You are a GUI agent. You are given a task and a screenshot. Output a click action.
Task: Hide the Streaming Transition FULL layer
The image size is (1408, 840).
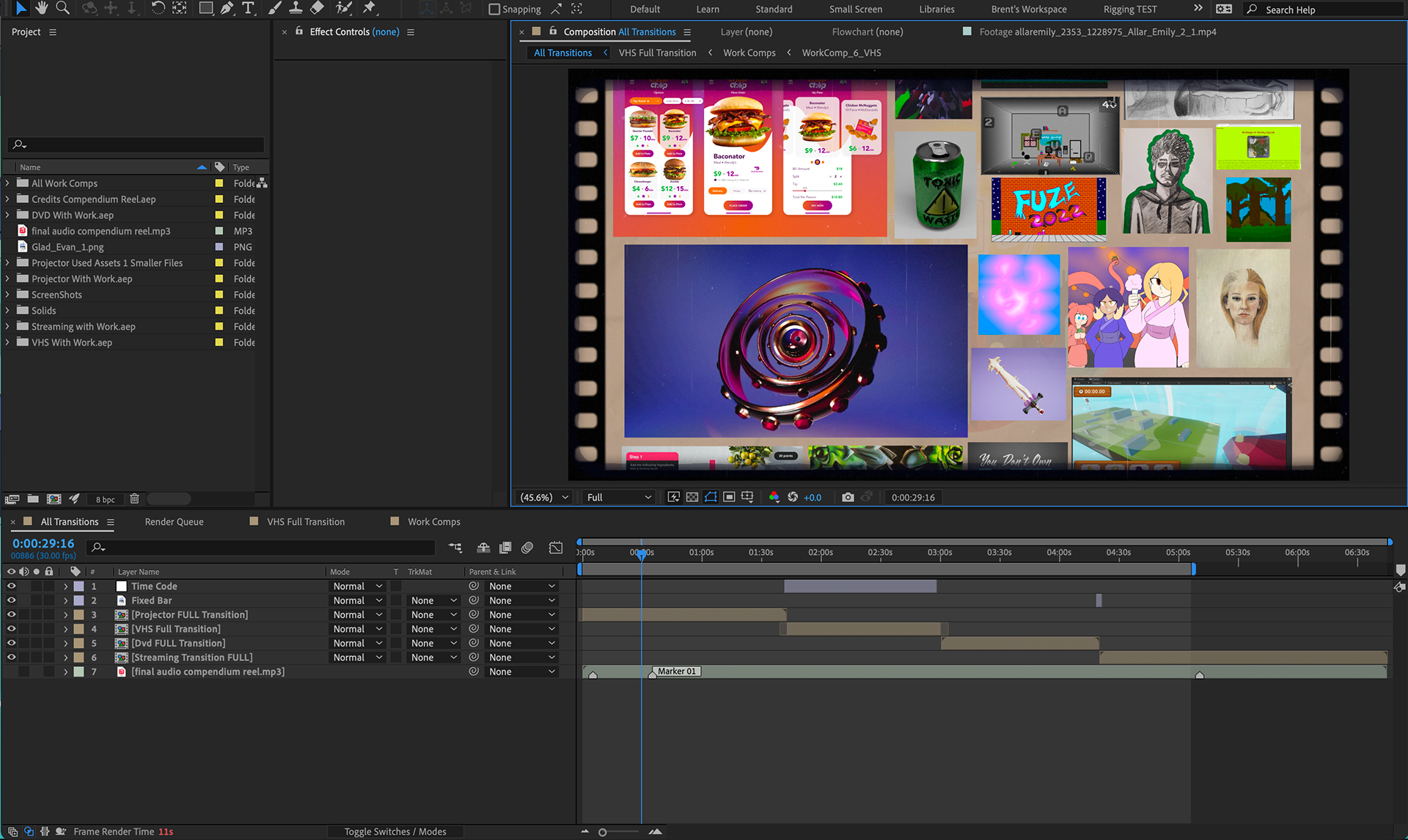pos(11,657)
